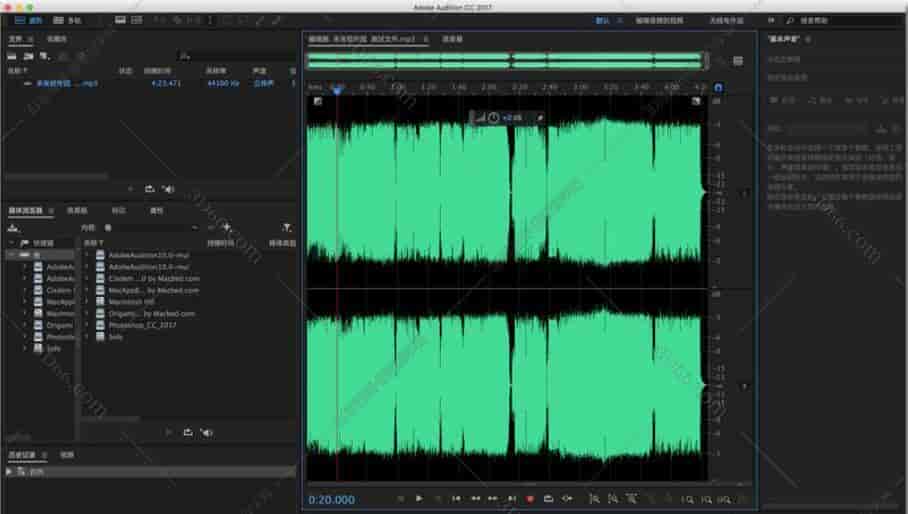Toggle auto-play in Files panel
908x514 pixels.
[168, 188]
